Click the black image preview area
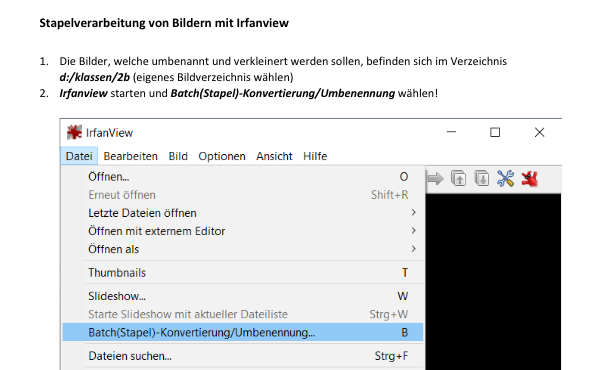 click(x=493, y=282)
